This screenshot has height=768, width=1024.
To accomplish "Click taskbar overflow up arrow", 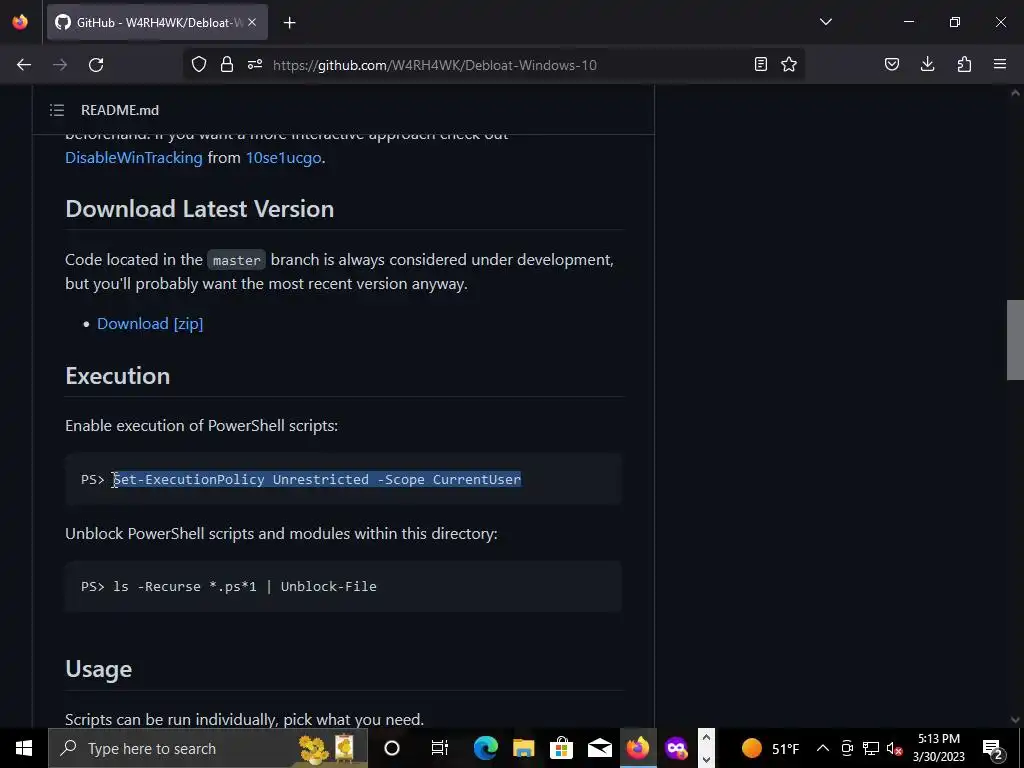I will click(x=706, y=738).
